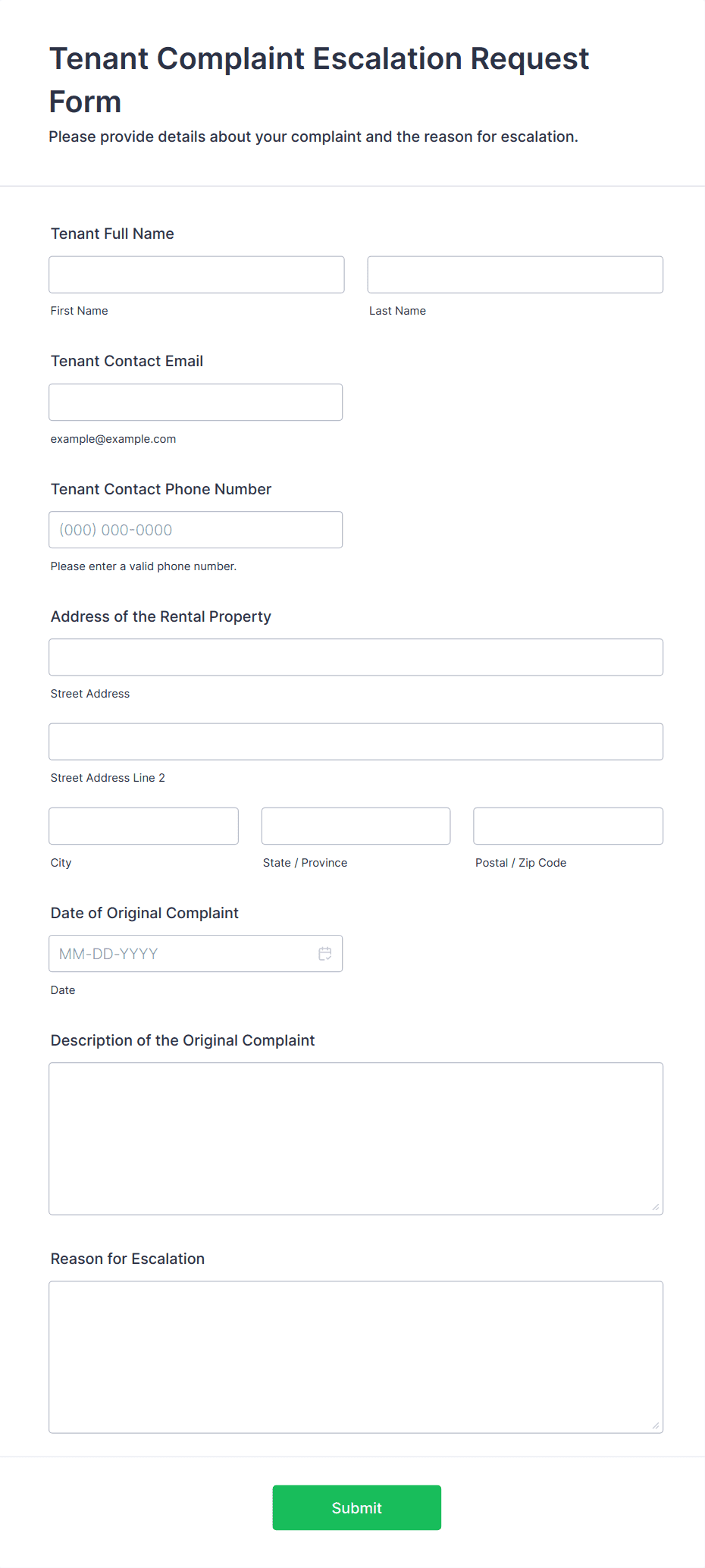
Task: Grab the resize handle of Reason for Escalation textarea
Action: pos(656,1425)
